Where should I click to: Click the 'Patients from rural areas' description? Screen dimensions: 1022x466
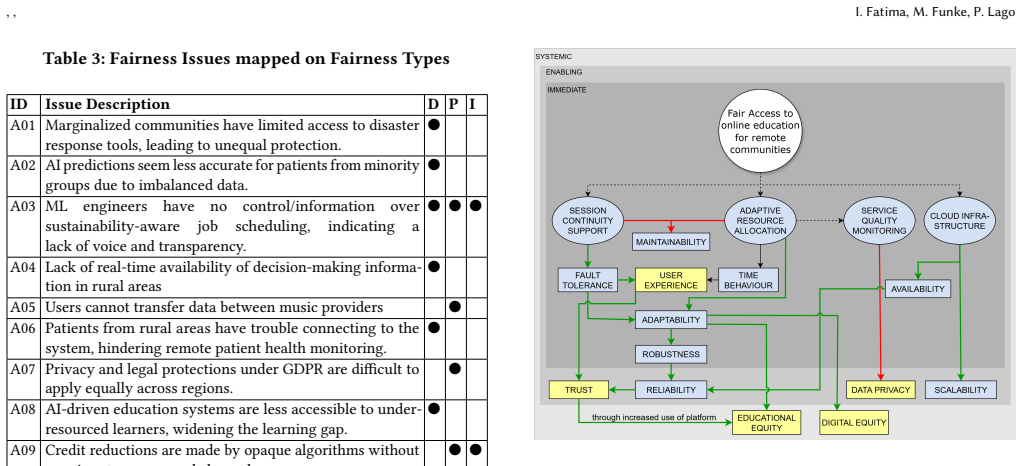tap(233, 338)
